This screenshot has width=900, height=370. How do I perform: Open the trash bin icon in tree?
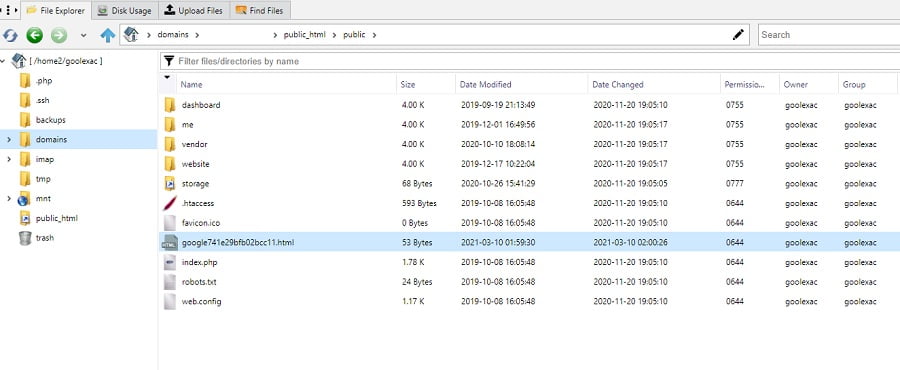(25, 237)
